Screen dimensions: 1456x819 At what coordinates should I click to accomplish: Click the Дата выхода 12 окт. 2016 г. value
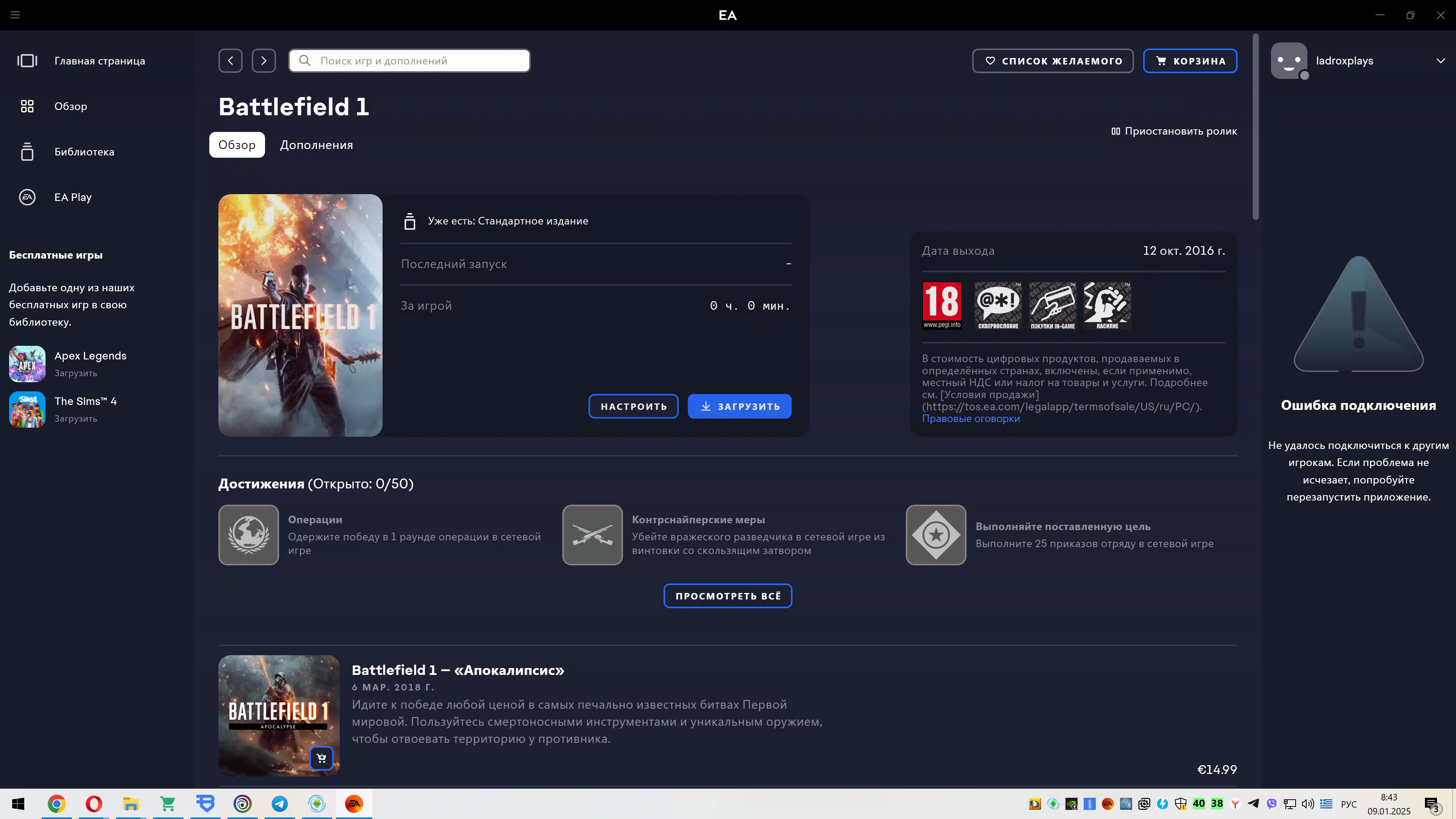1183,250
